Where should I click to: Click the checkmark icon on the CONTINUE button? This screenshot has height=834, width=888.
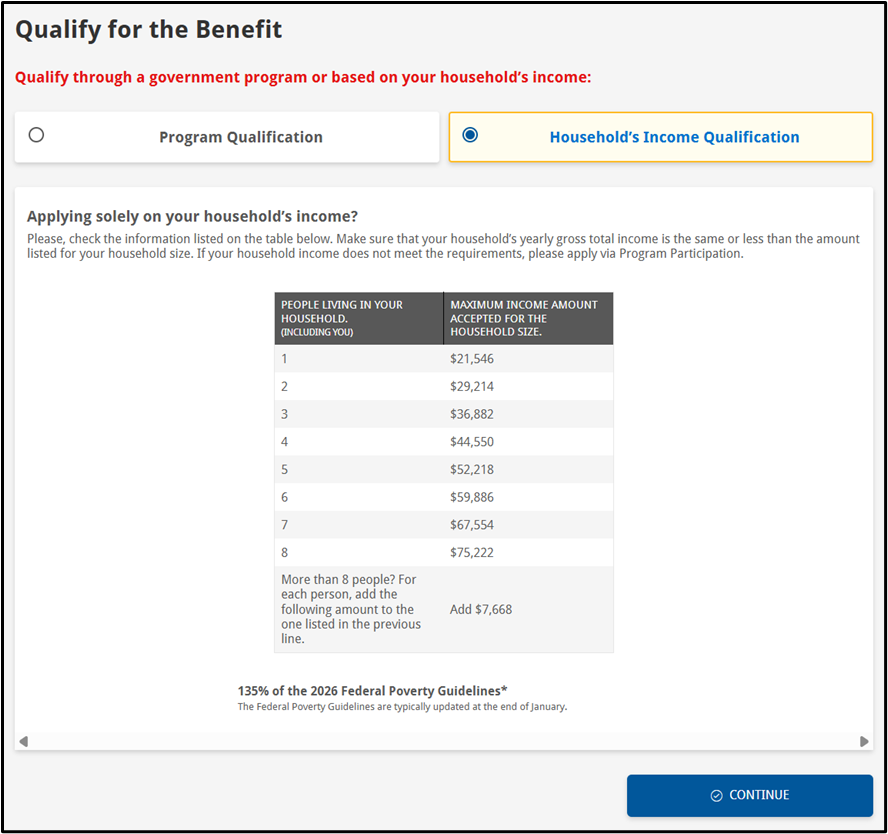coord(716,795)
